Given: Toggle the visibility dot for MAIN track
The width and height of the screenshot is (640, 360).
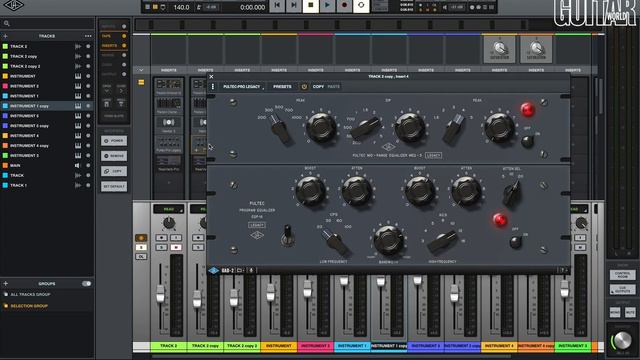Looking at the screenshot, I should point(88,165).
